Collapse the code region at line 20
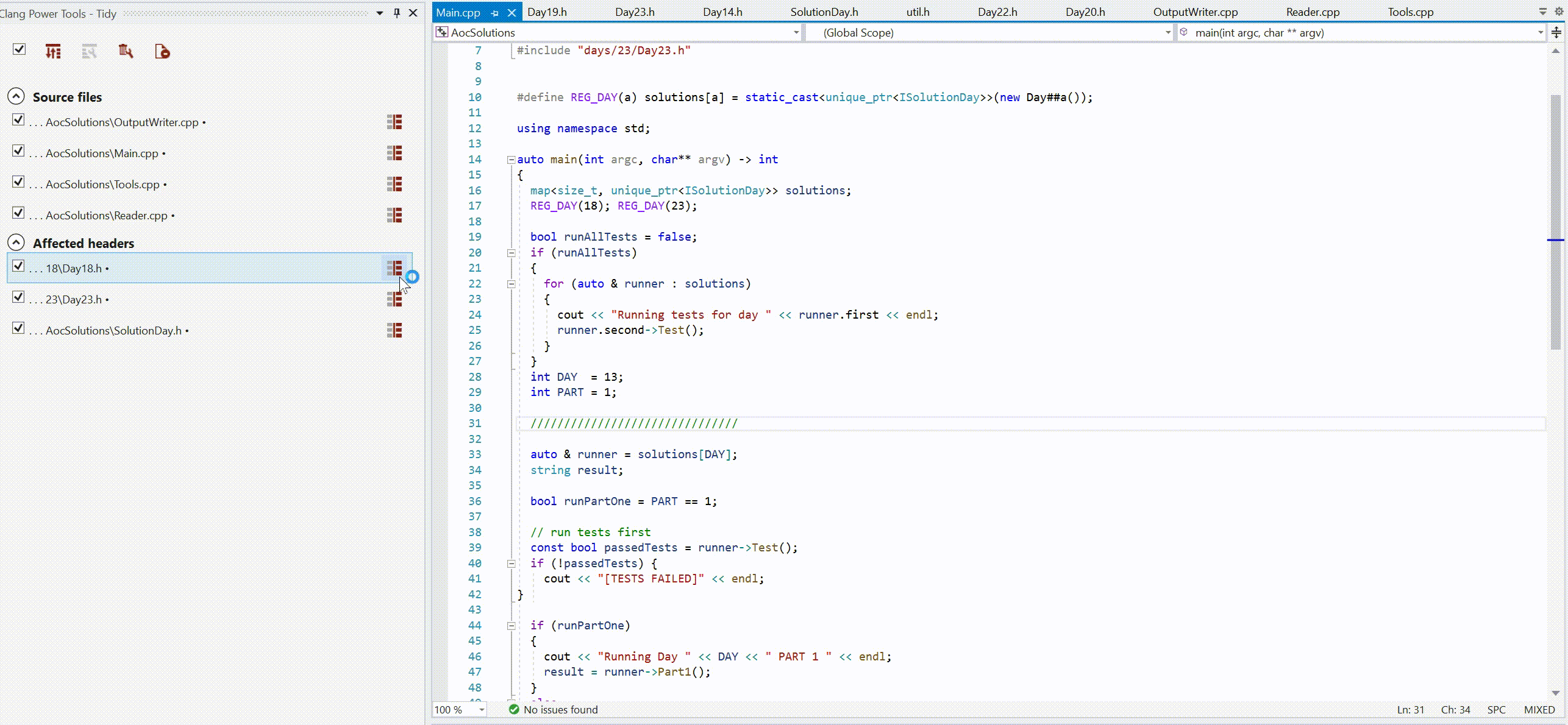This screenshot has width=1568, height=725. 511,252
